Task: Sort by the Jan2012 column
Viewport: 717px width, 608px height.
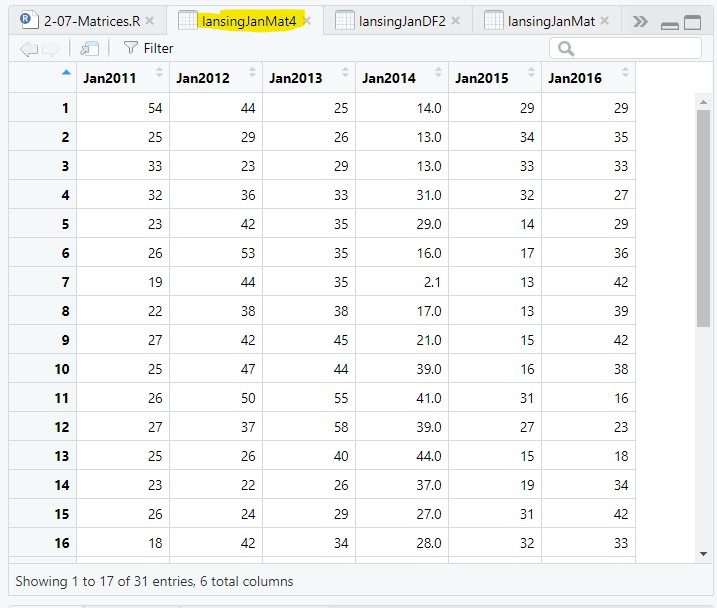Action: pos(216,78)
